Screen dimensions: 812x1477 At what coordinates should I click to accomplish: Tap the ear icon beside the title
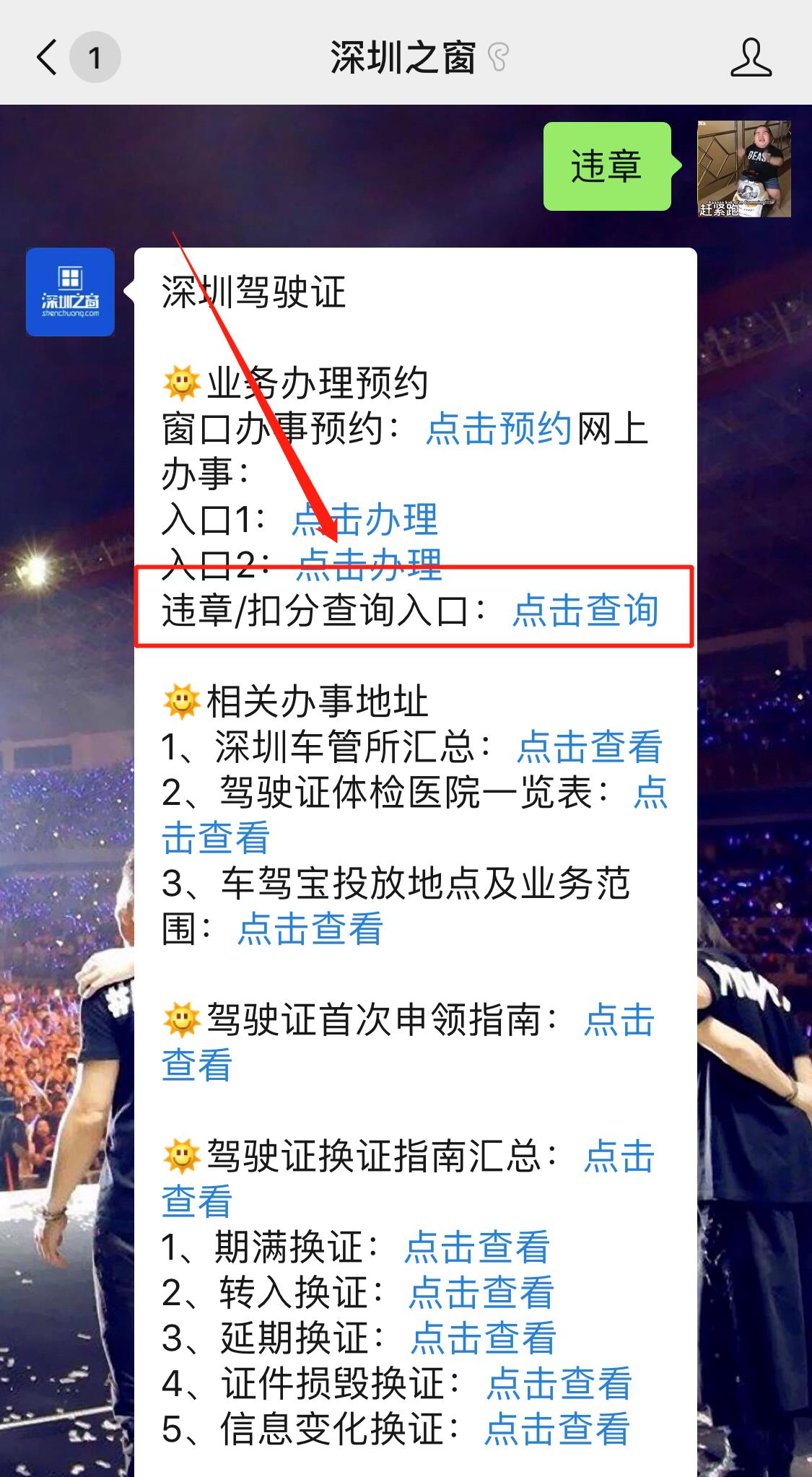499,58
